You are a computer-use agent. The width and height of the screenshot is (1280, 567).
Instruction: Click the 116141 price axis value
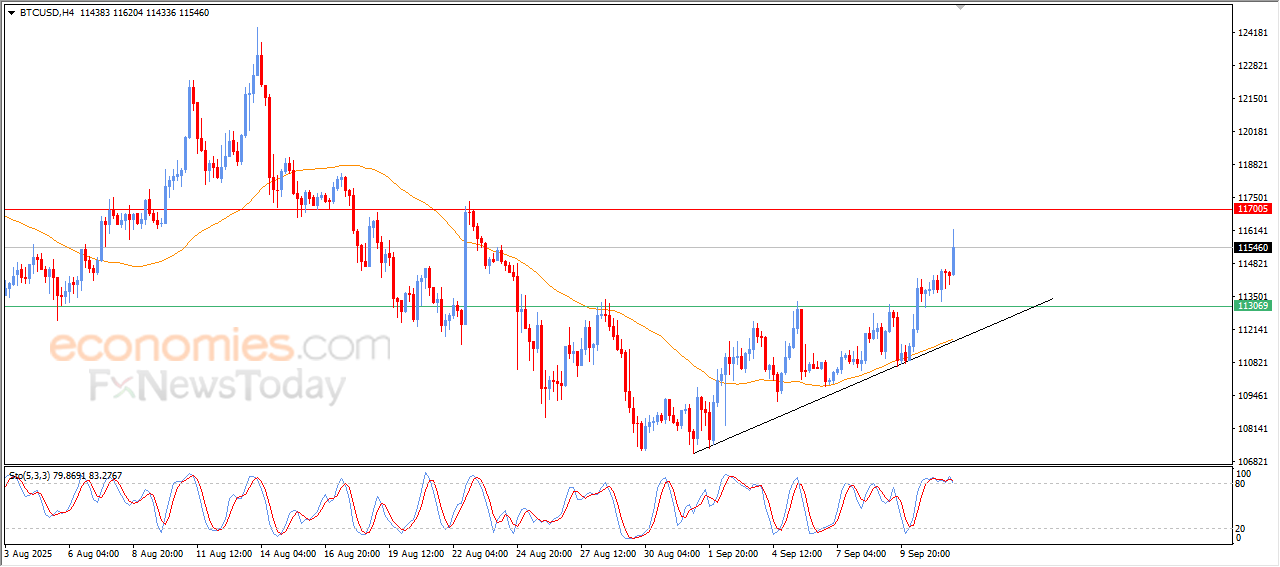[1253, 231]
